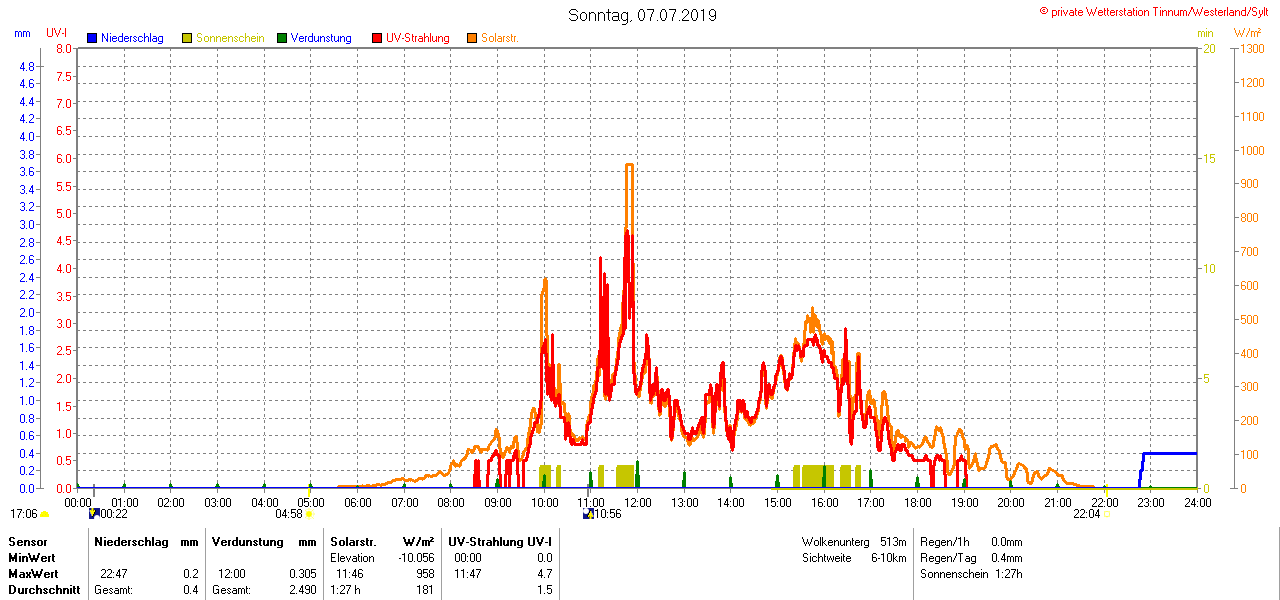Viewport: 1280px width, 600px height.
Task: Click the blue precipitation step near 22:47
Action: click(1142, 468)
